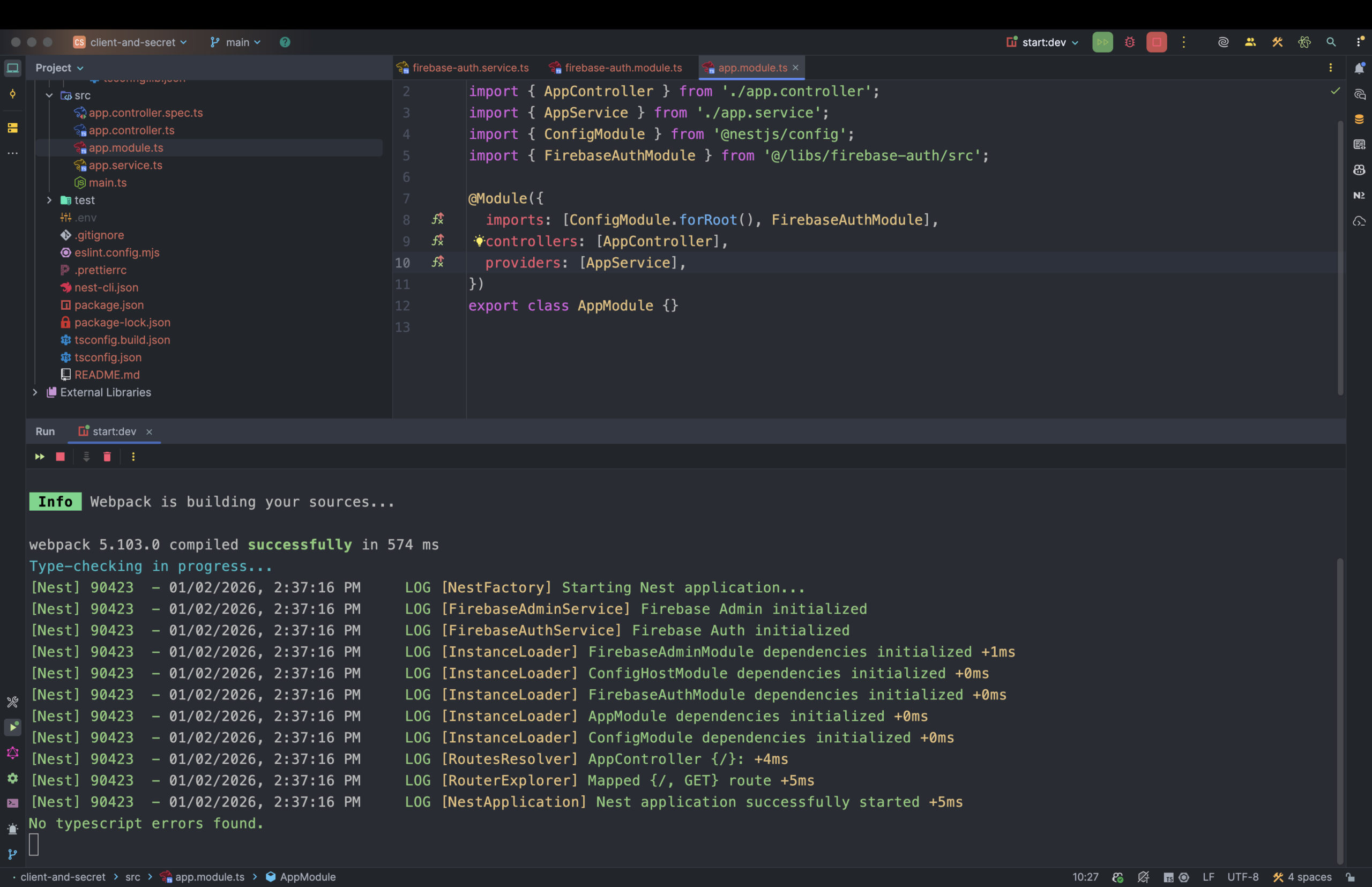
Task: Clear the Run console with trash icon
Action: click(x=107, y=457)
